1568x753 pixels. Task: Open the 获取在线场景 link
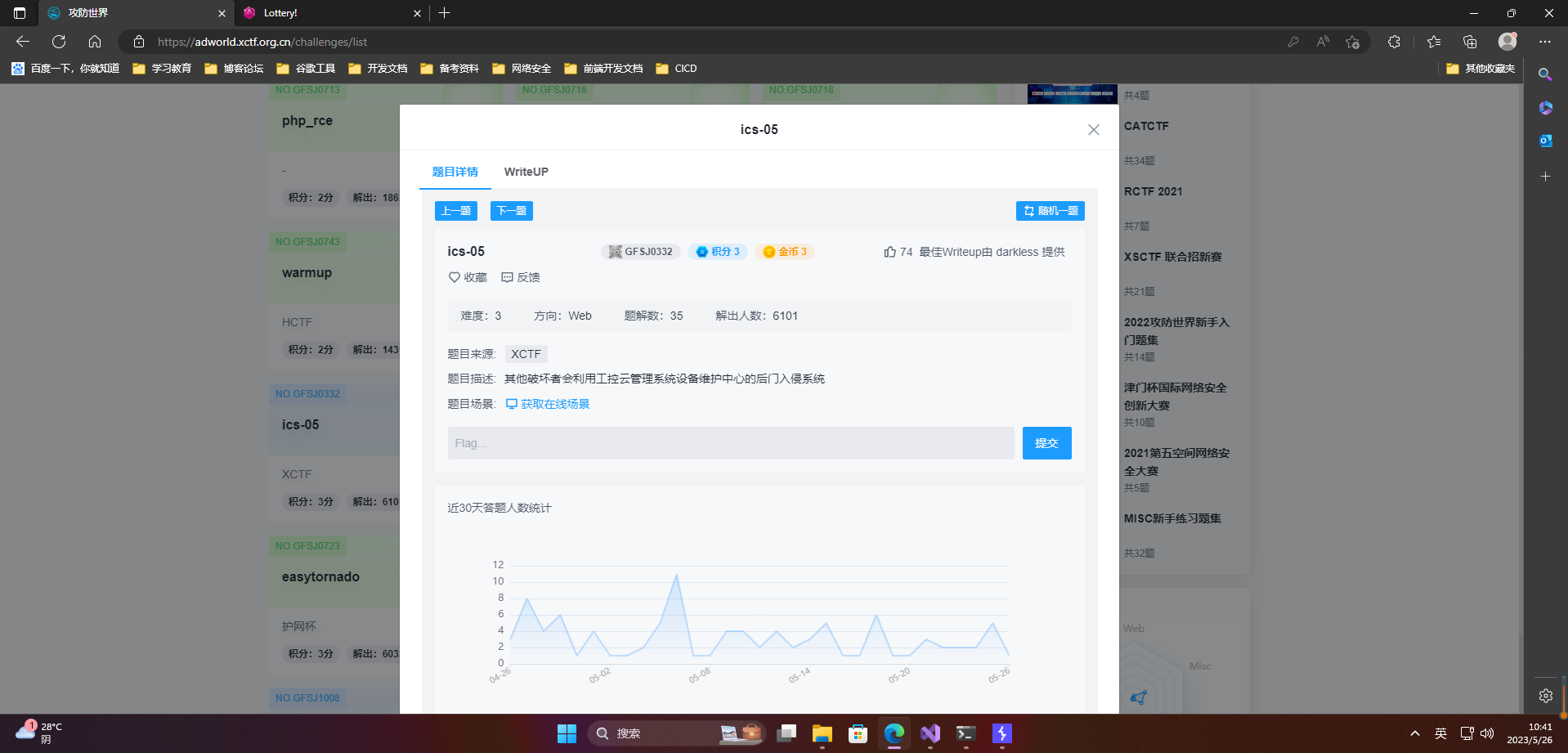point(555,403)
